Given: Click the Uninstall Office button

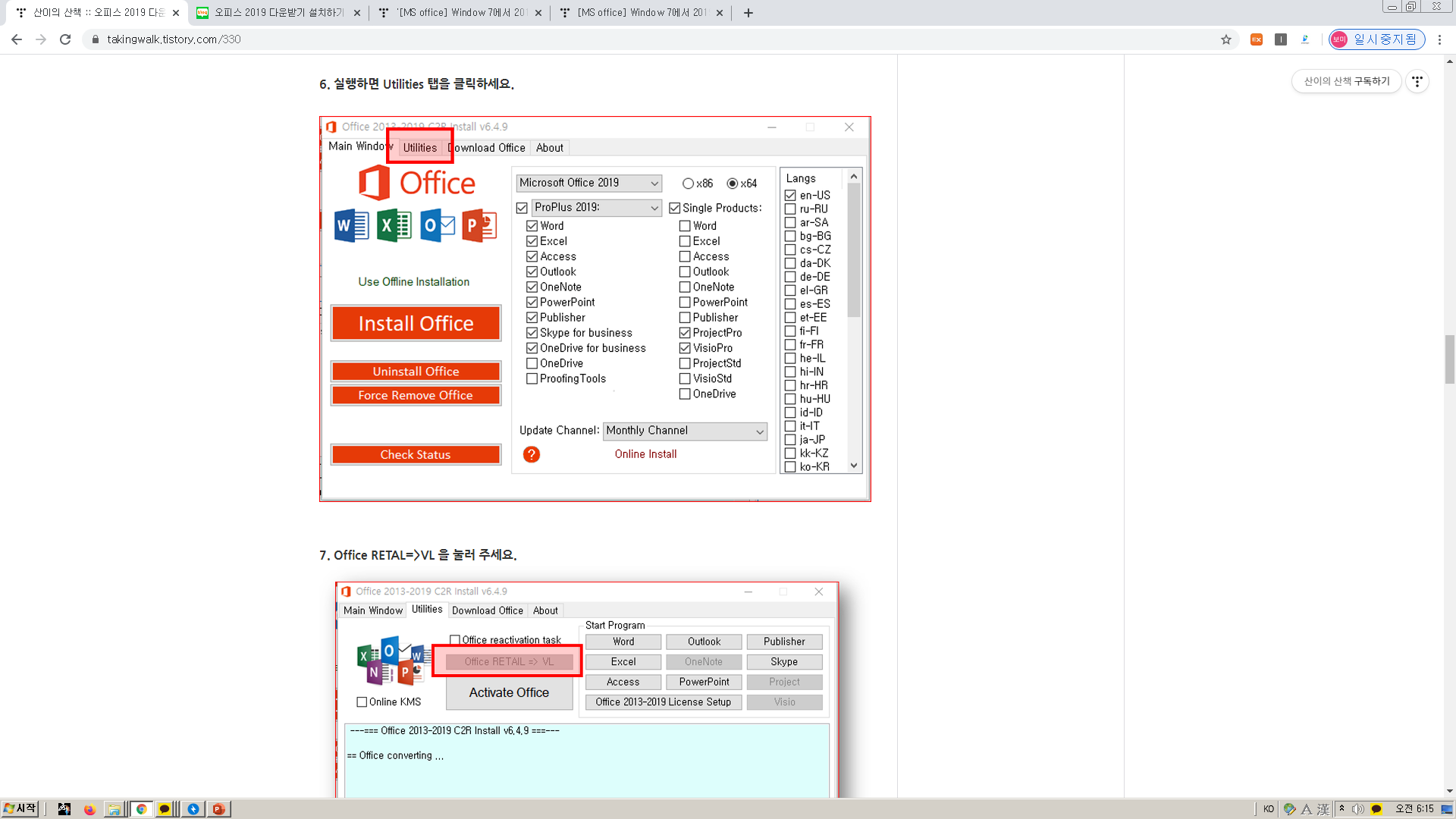Looking at the screenshot, I should [x=416, y=372].
